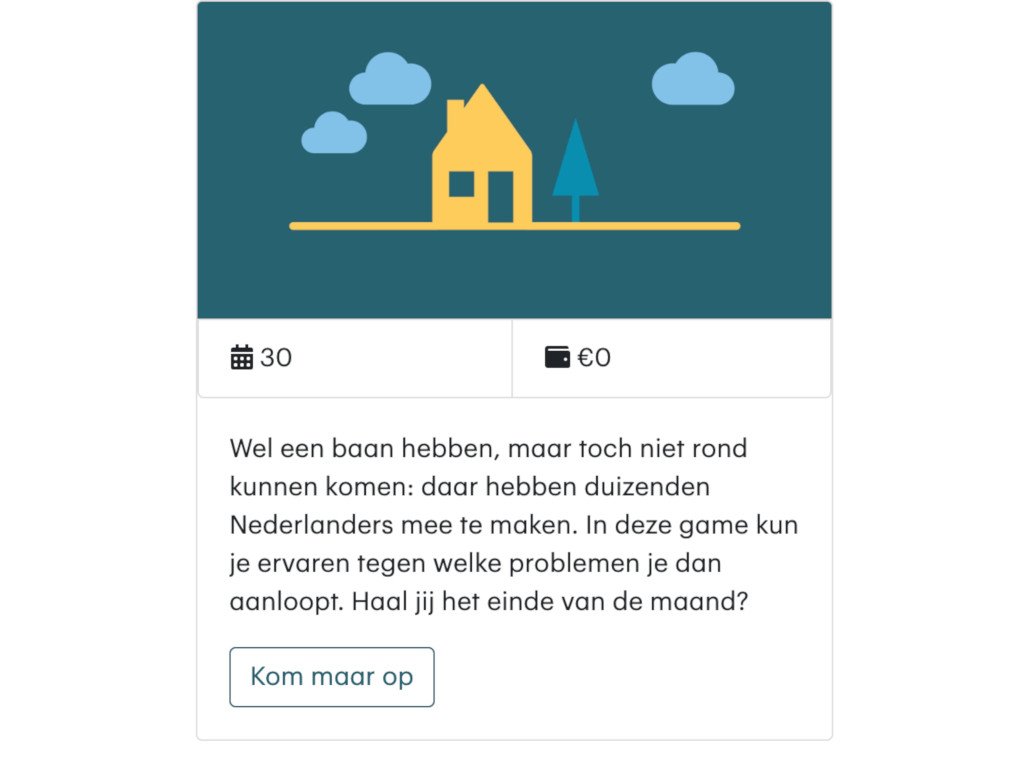1024x768 pixels.
Task: Click the wallet icon beside €0
Action: tap(557, 357)
